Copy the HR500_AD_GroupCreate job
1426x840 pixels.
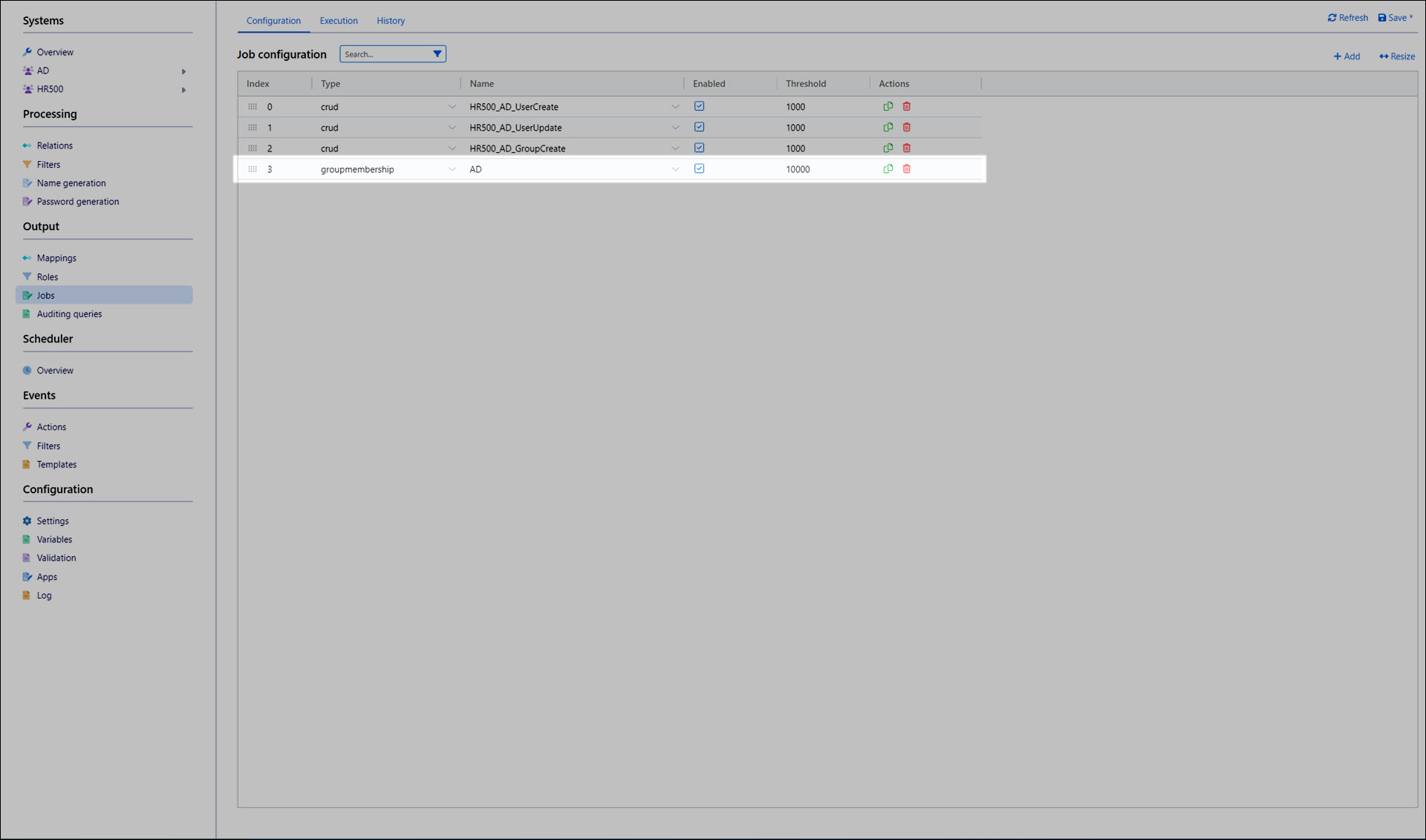click(888, 149)
